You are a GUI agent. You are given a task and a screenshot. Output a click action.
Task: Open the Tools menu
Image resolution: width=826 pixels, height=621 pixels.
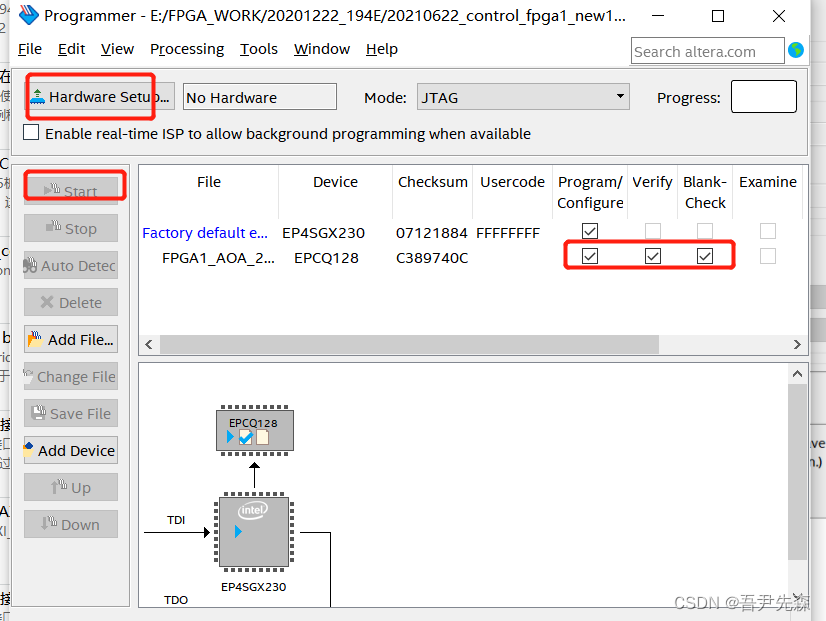pyautogui.click(x=259, y=49)
